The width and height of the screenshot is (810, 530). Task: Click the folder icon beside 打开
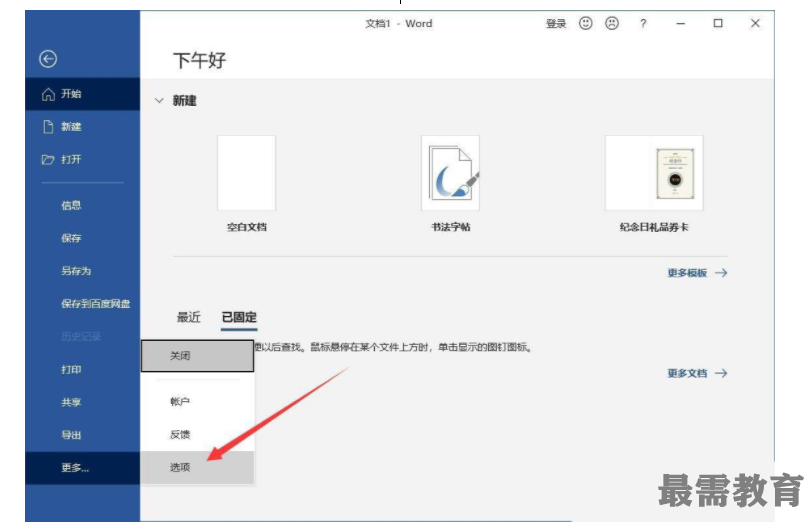48,160
